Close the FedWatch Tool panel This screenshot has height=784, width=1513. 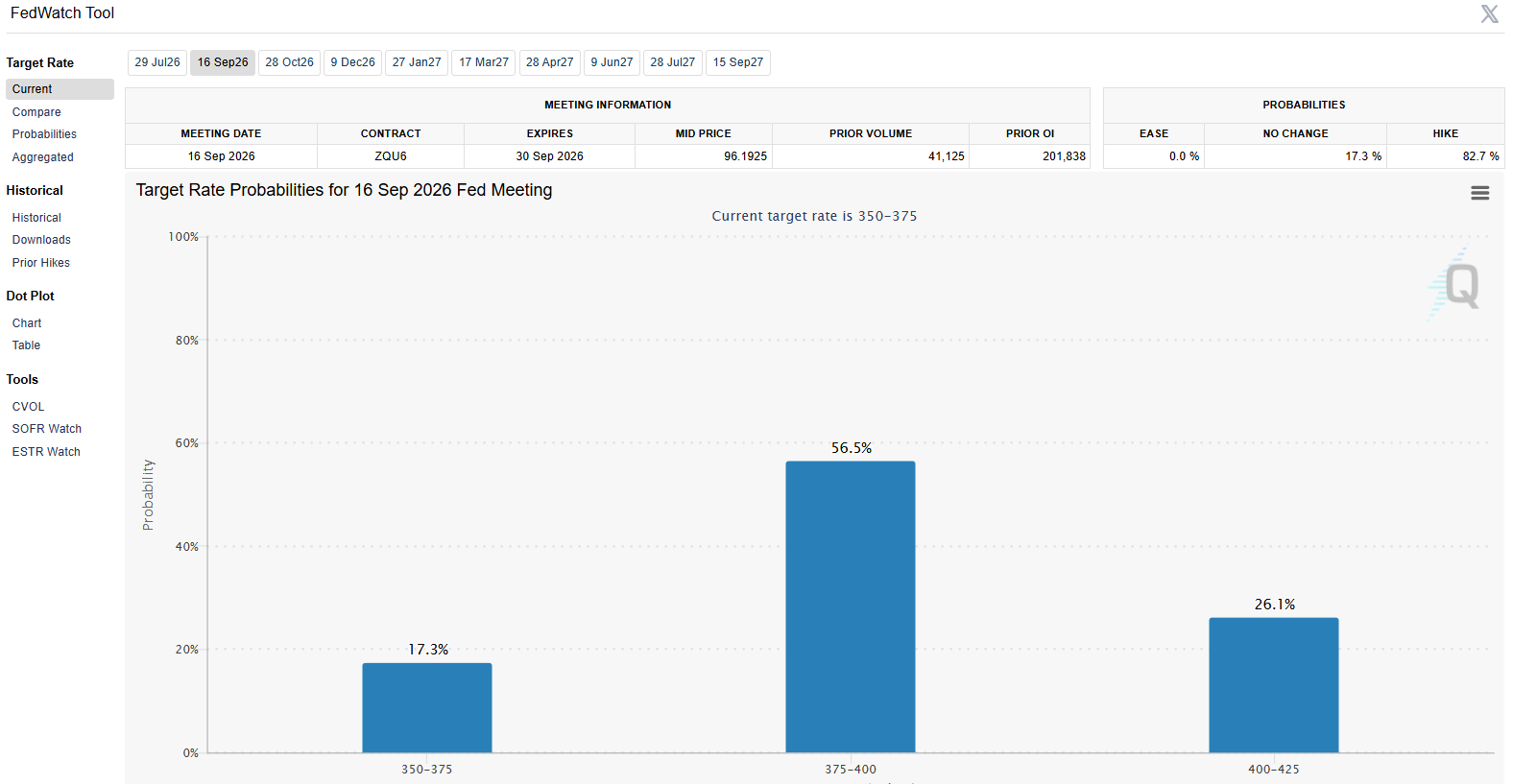tap(1489, 13)
